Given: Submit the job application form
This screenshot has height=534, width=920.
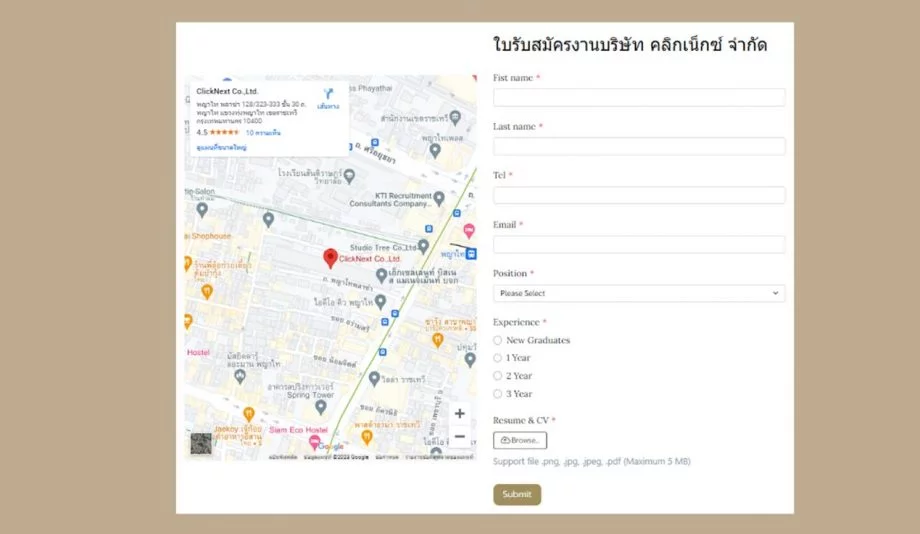Looking at the screenshot, I should pos(517,494).
